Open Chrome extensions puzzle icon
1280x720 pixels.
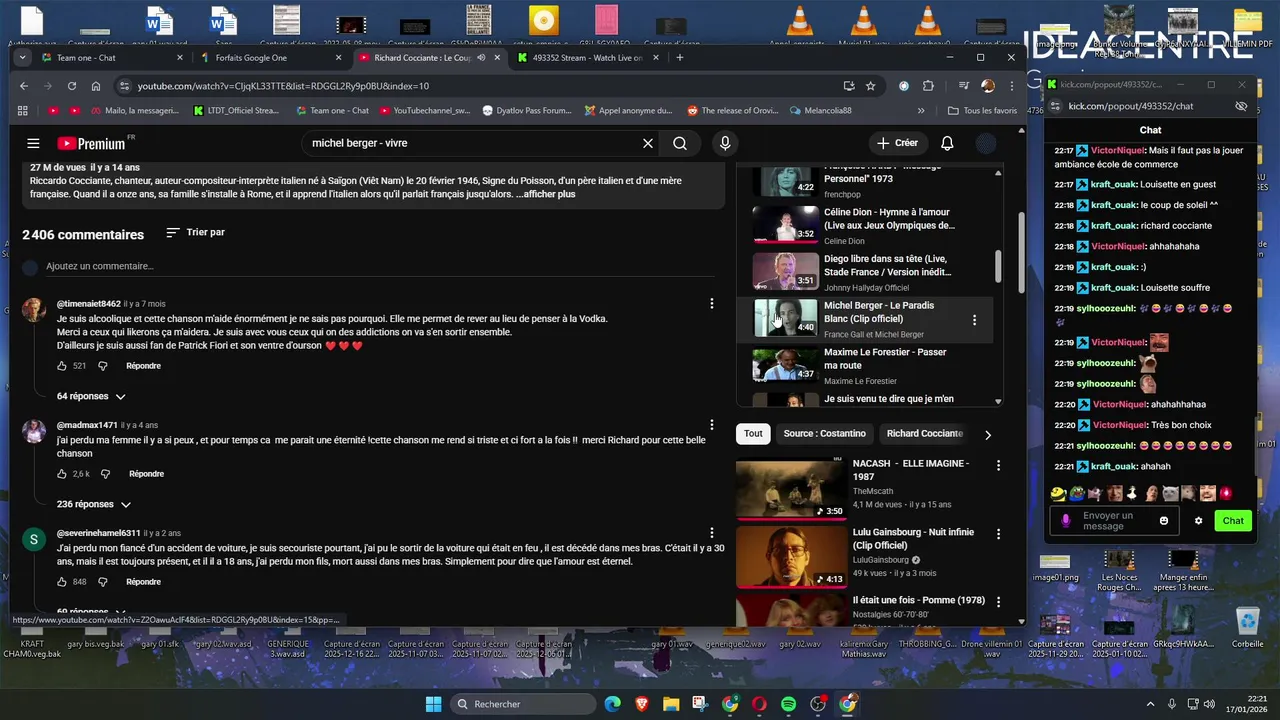click(928, 86)
